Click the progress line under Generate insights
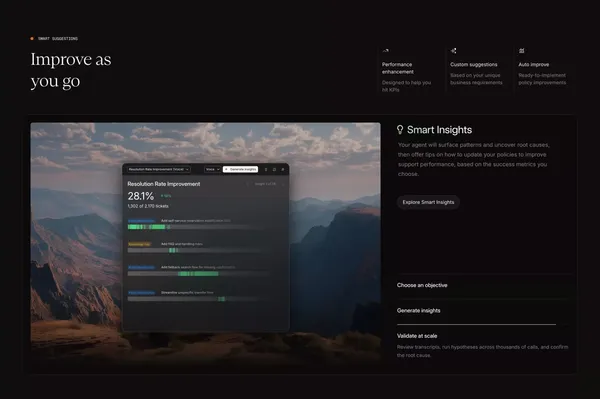The width and height of the screenshot is (600, 399). click(x=476, y=324)
